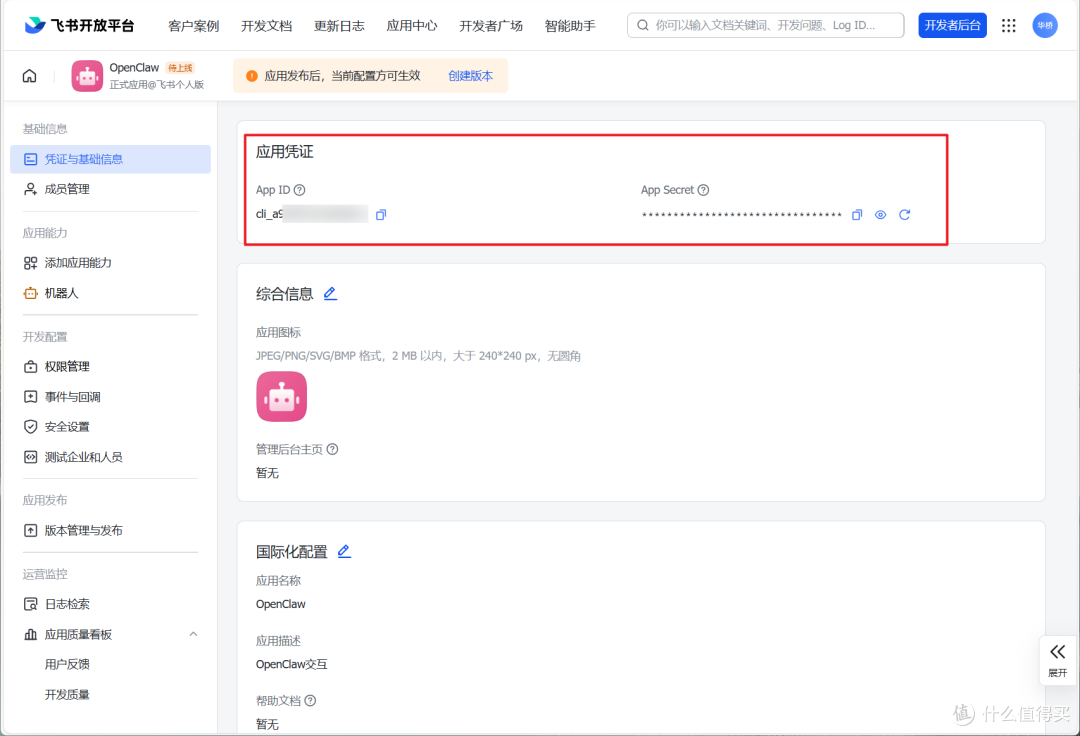
Task: Edit 国际化配置 with the pencil icon
Action: pyautogui.click(x=344, y=551)
